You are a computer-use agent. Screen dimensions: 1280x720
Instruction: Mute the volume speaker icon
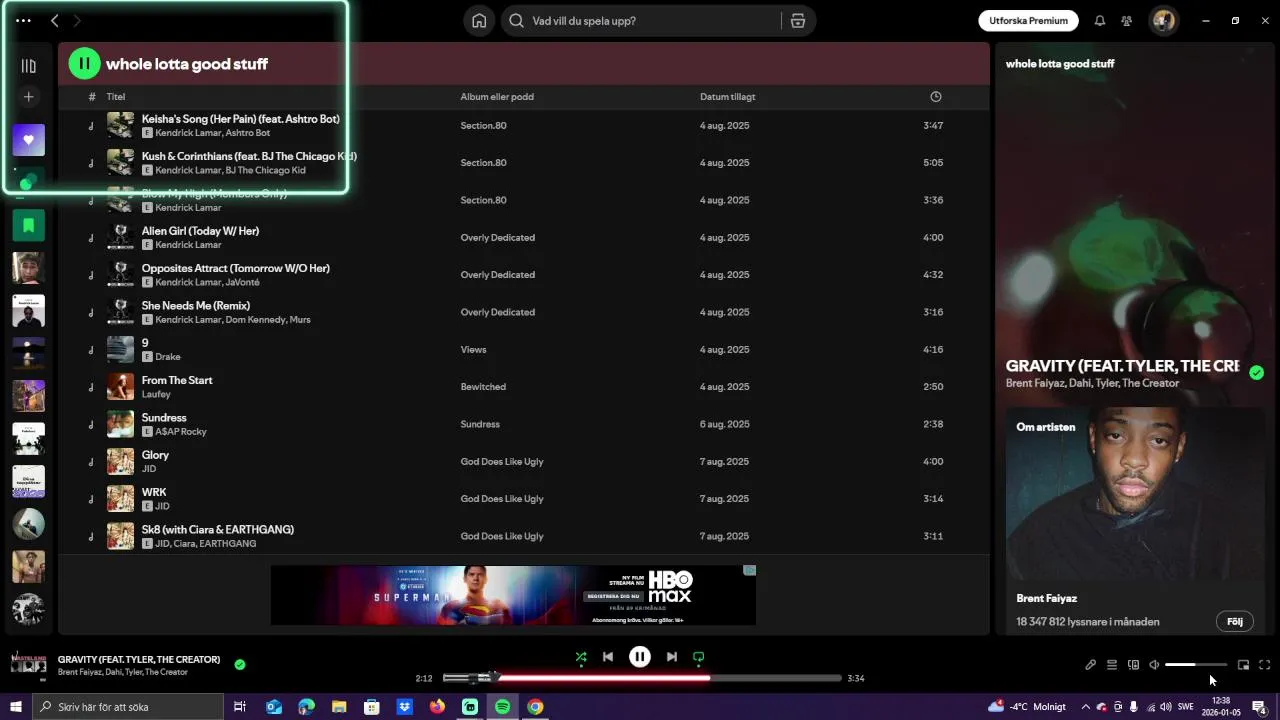1154,665
